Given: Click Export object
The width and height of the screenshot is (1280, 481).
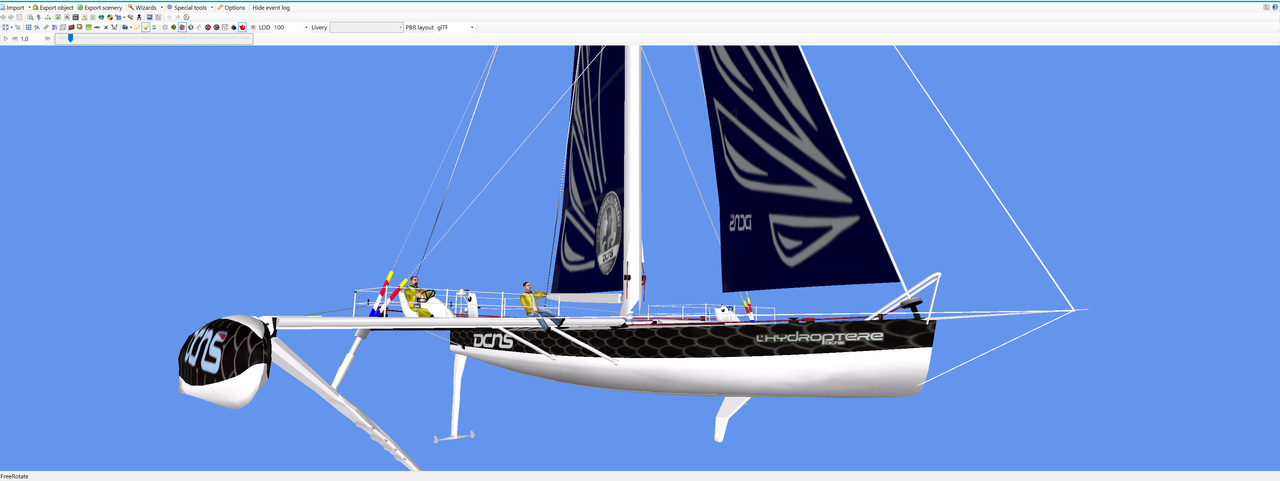Looking at the screenshot, I should click(52, 7).
